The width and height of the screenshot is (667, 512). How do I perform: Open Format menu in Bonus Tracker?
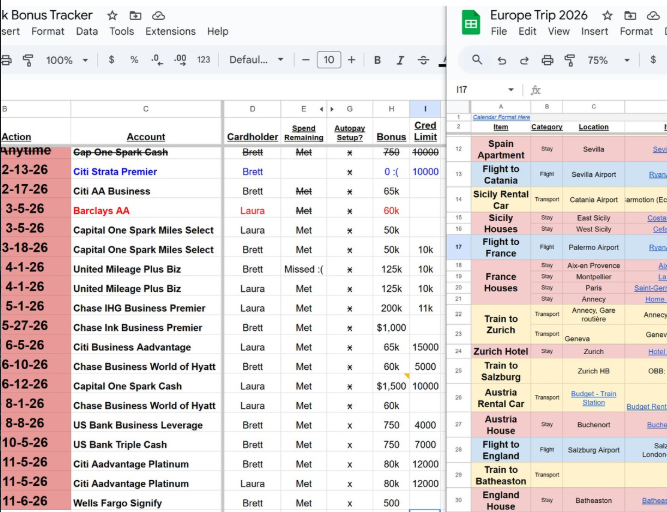tap(48, 31)
